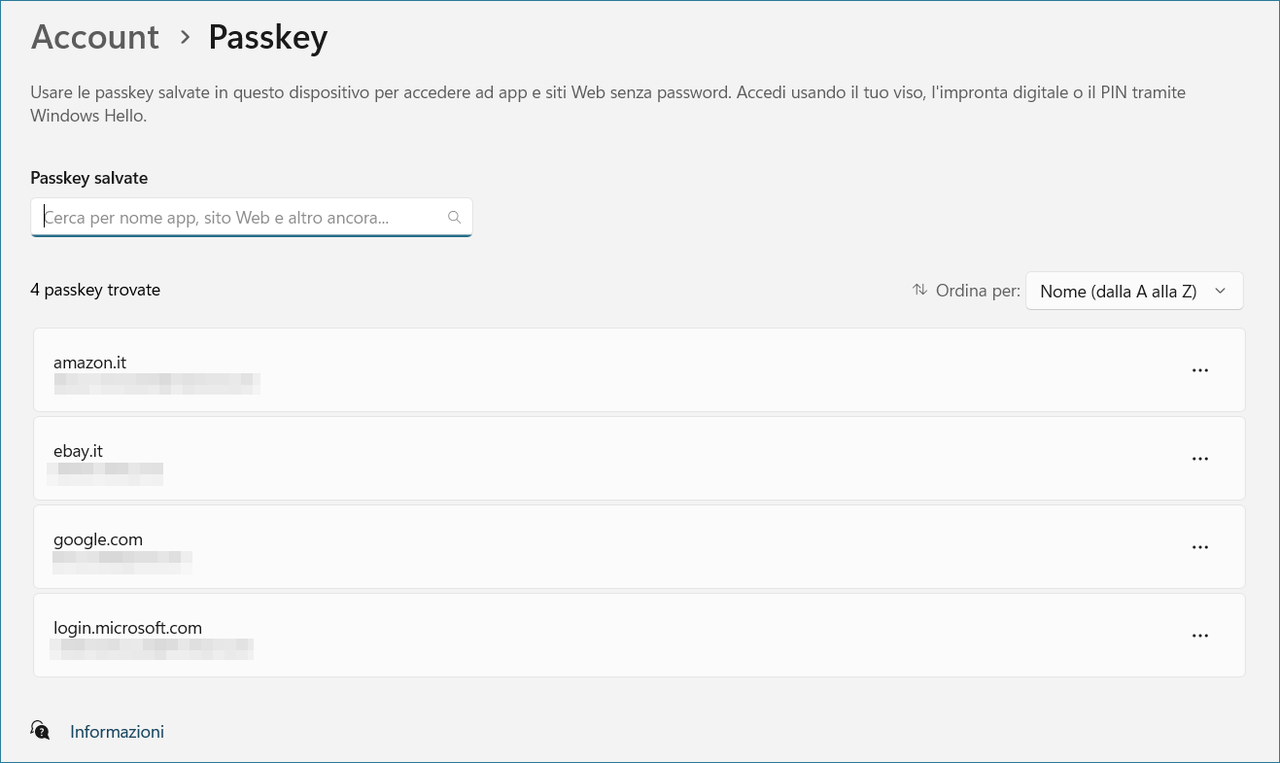Click the Passkey breadcrumb title

268,38
